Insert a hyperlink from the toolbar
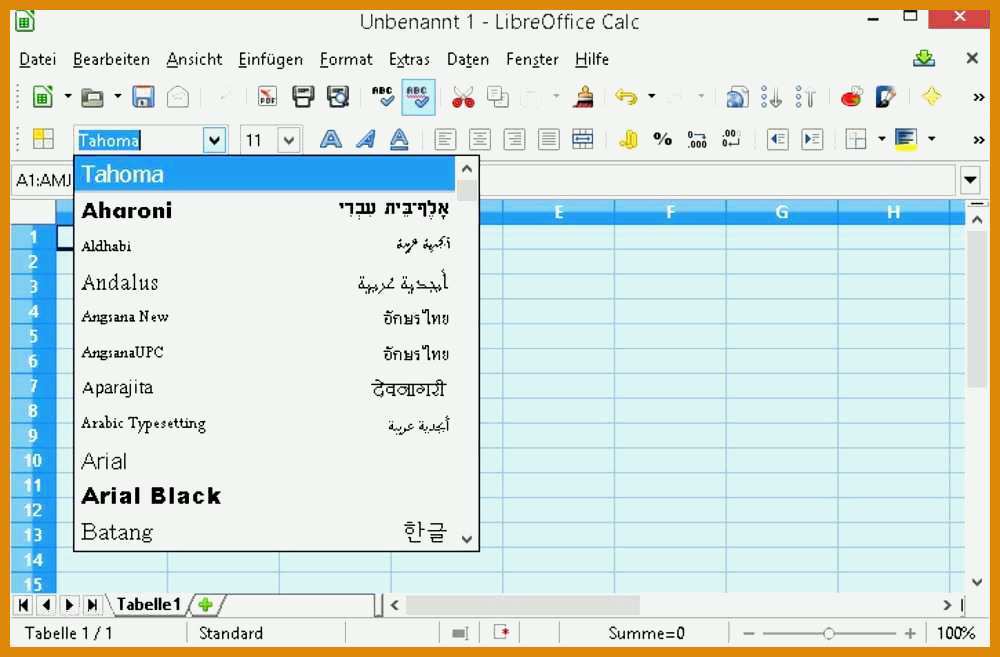The width and height of the screenshot is (1000, 657). point(737,97)
